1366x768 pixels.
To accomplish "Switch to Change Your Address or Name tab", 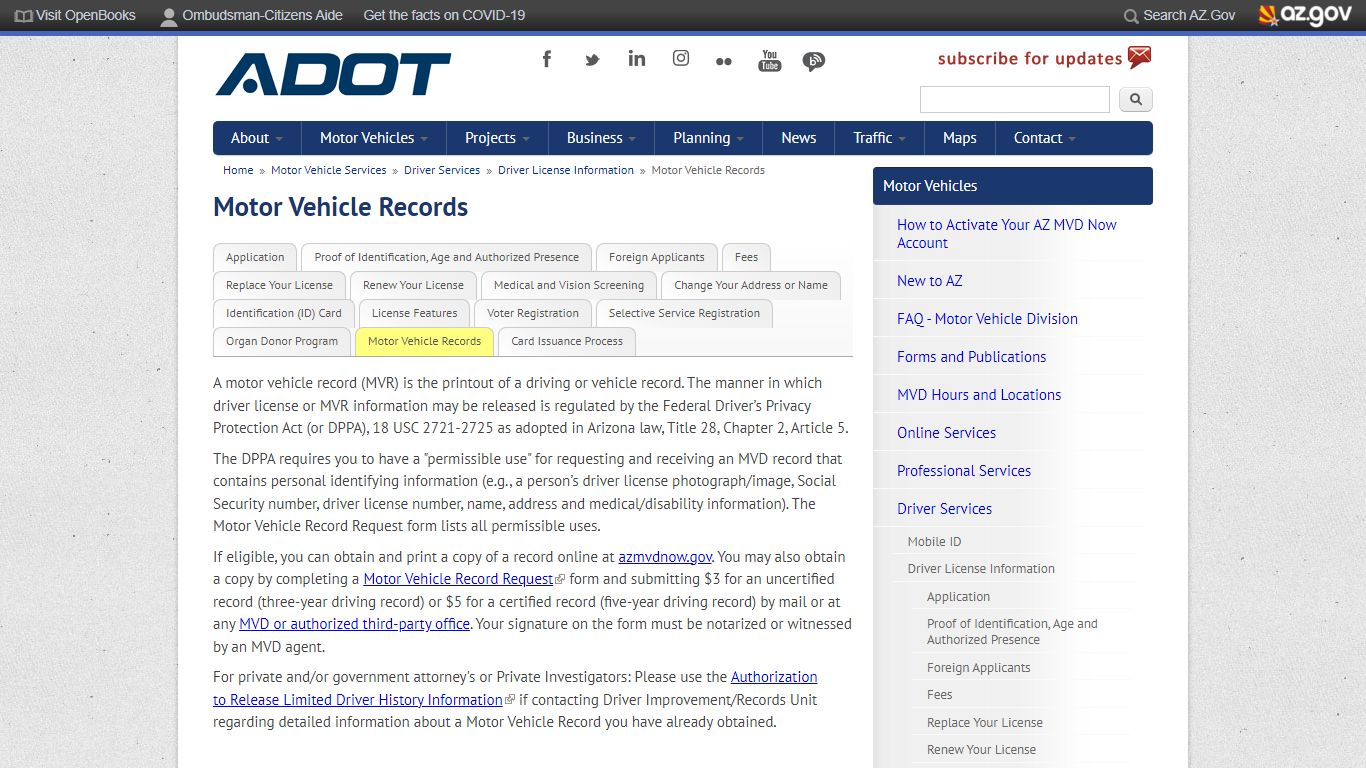I will (750, 285).
